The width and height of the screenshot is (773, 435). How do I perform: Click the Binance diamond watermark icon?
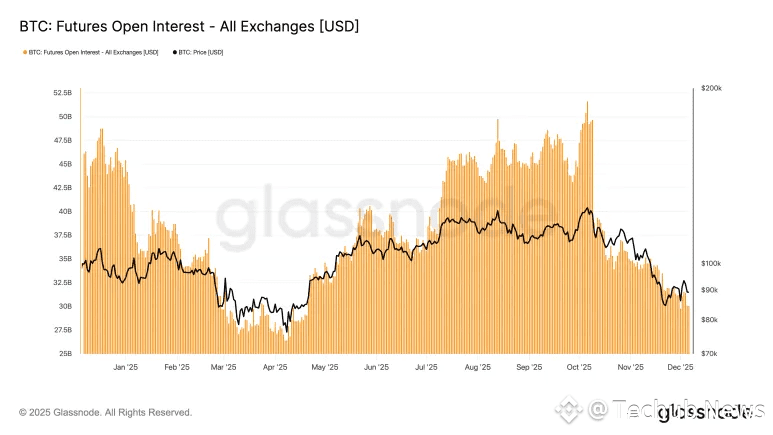pos(569,410)
